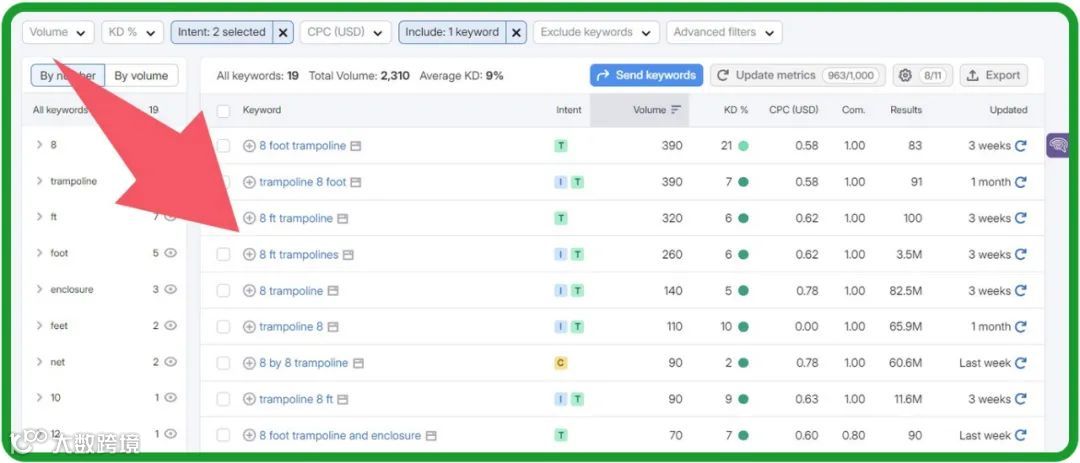Expand the 'ft' keyword group

39,217
